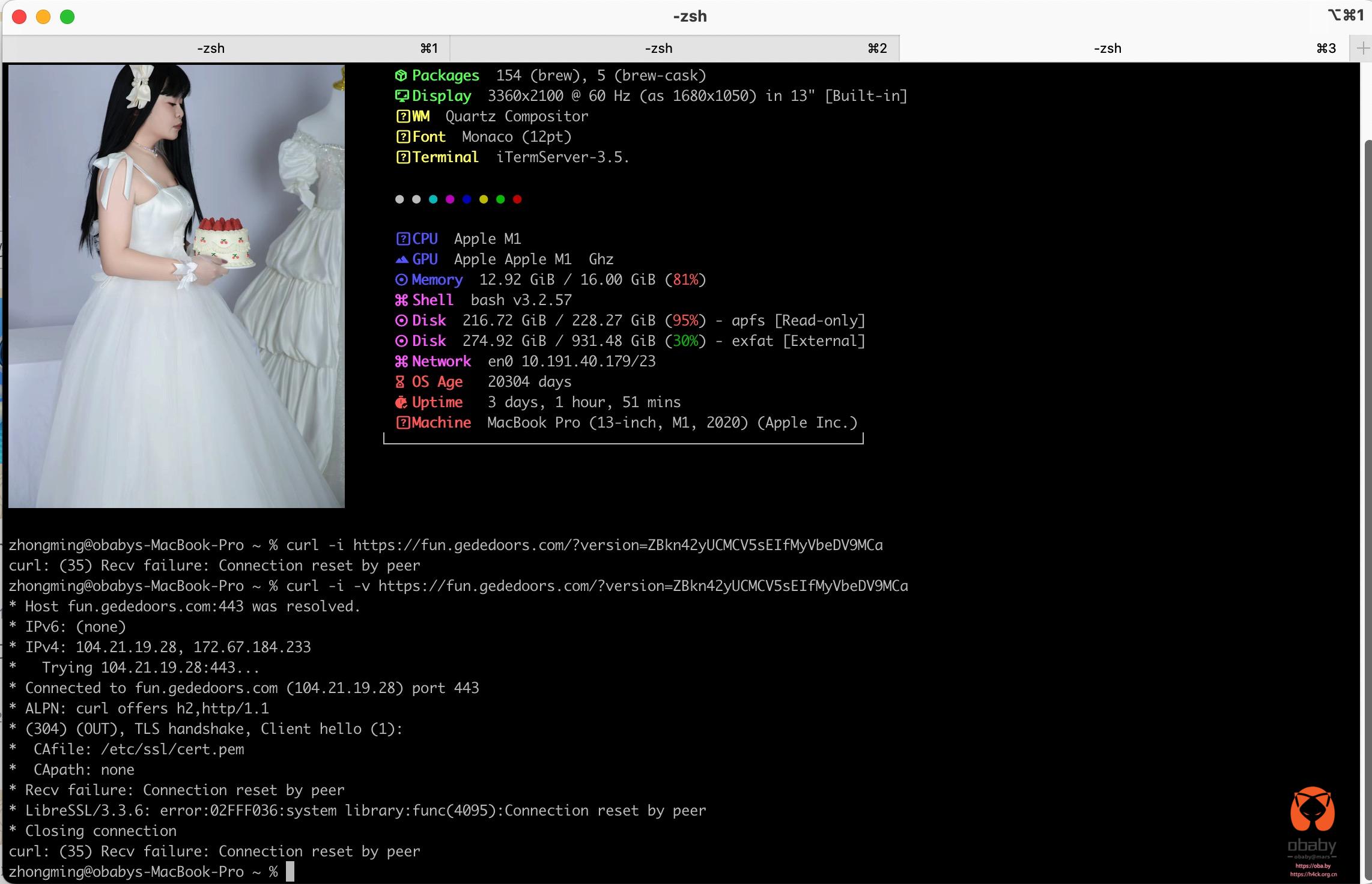Click the orange cat badge logo

coord(1312,809)
